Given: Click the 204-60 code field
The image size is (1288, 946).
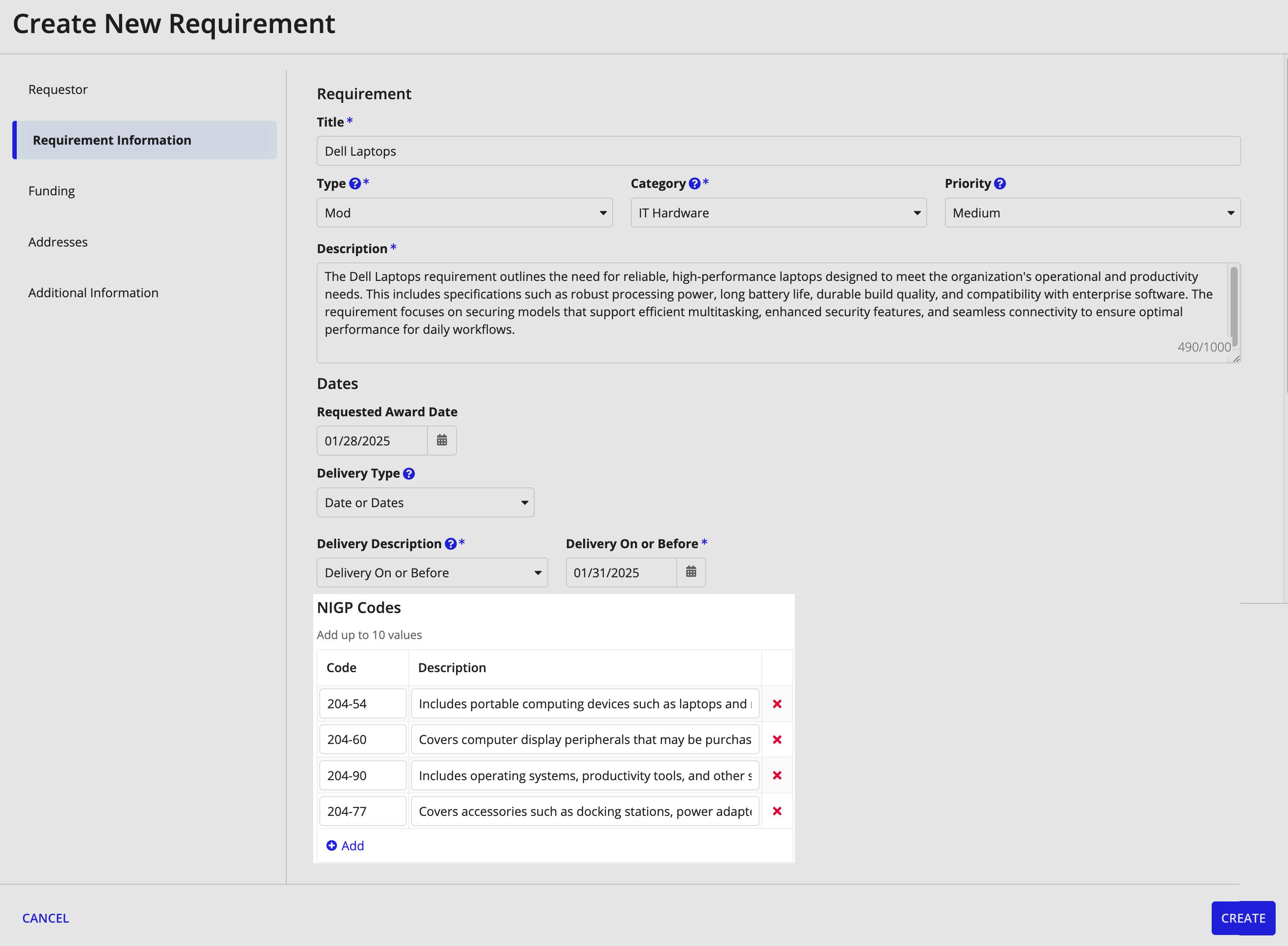Looking at the screenshot, I should 363,739.
